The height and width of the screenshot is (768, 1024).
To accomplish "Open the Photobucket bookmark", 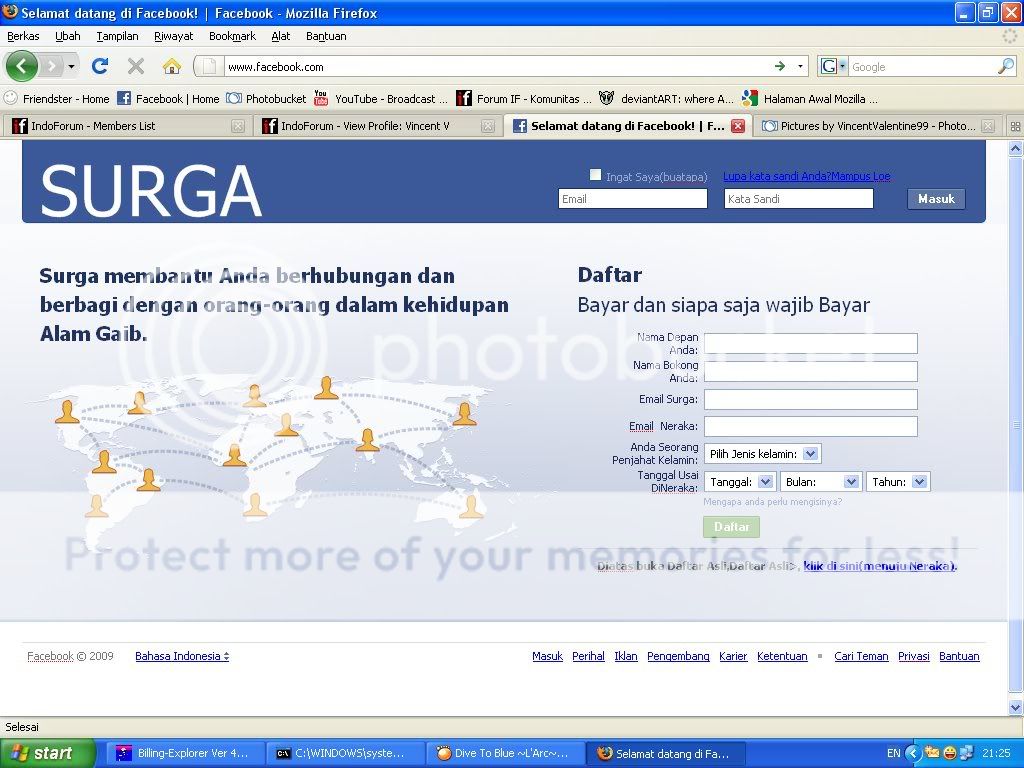I will (266, 99).
